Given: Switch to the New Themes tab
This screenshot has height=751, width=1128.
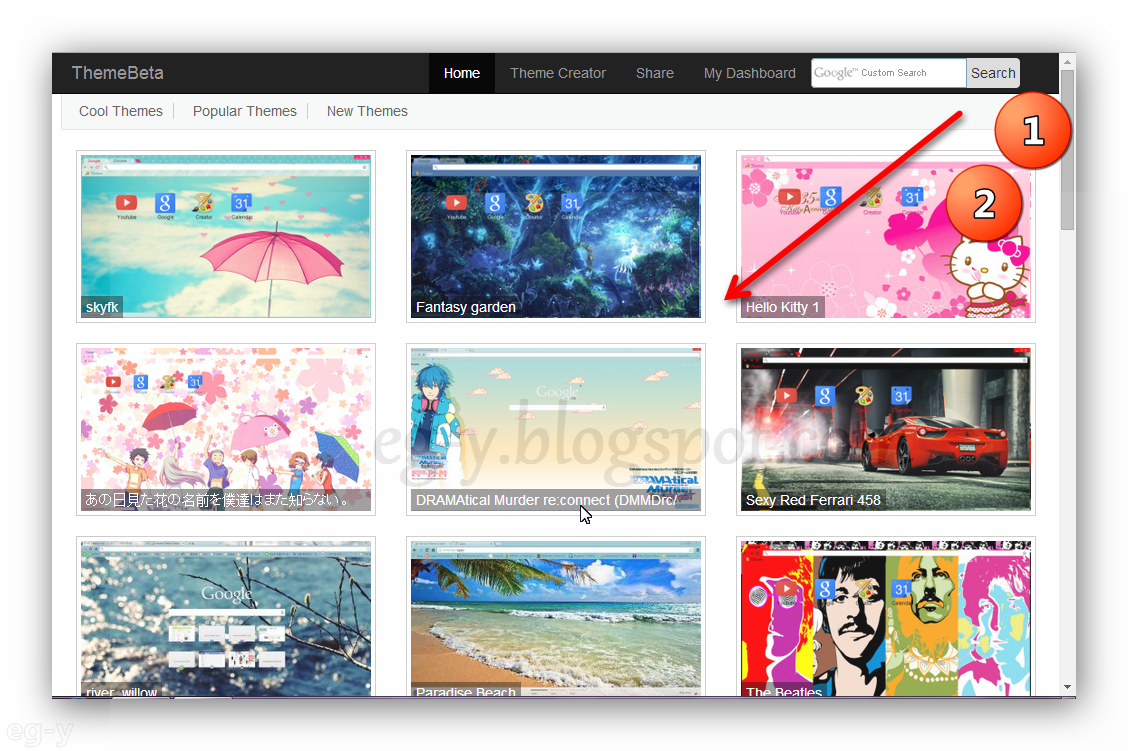Looking at the screenshot, I should click(x=367, y=111).
